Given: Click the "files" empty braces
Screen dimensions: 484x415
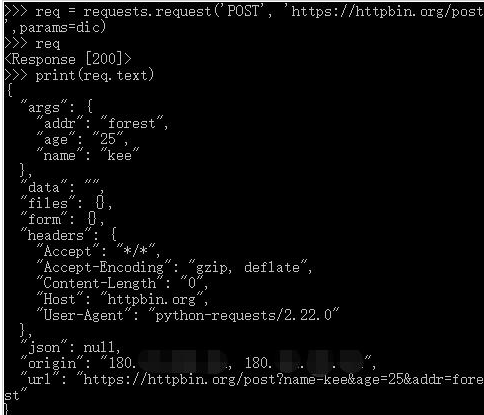Looking at the screenshot, I should (100, 203).
